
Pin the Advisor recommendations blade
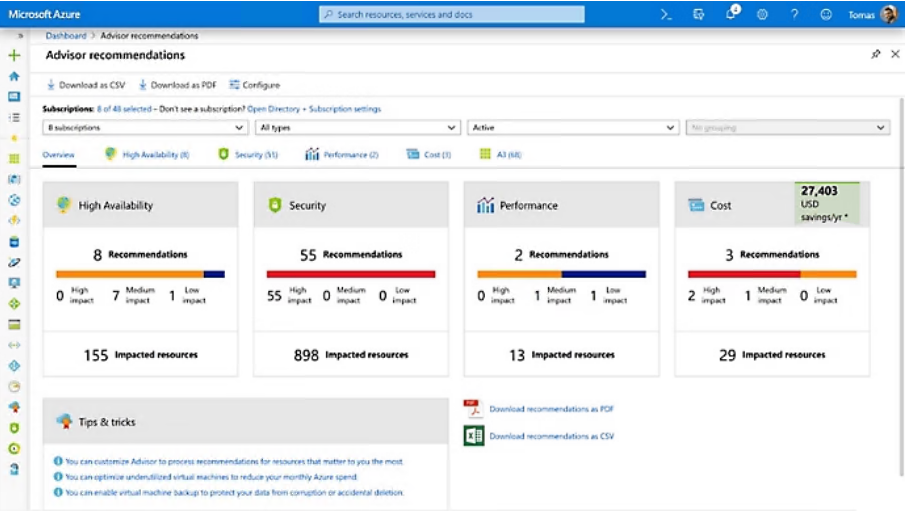(876, 55)
